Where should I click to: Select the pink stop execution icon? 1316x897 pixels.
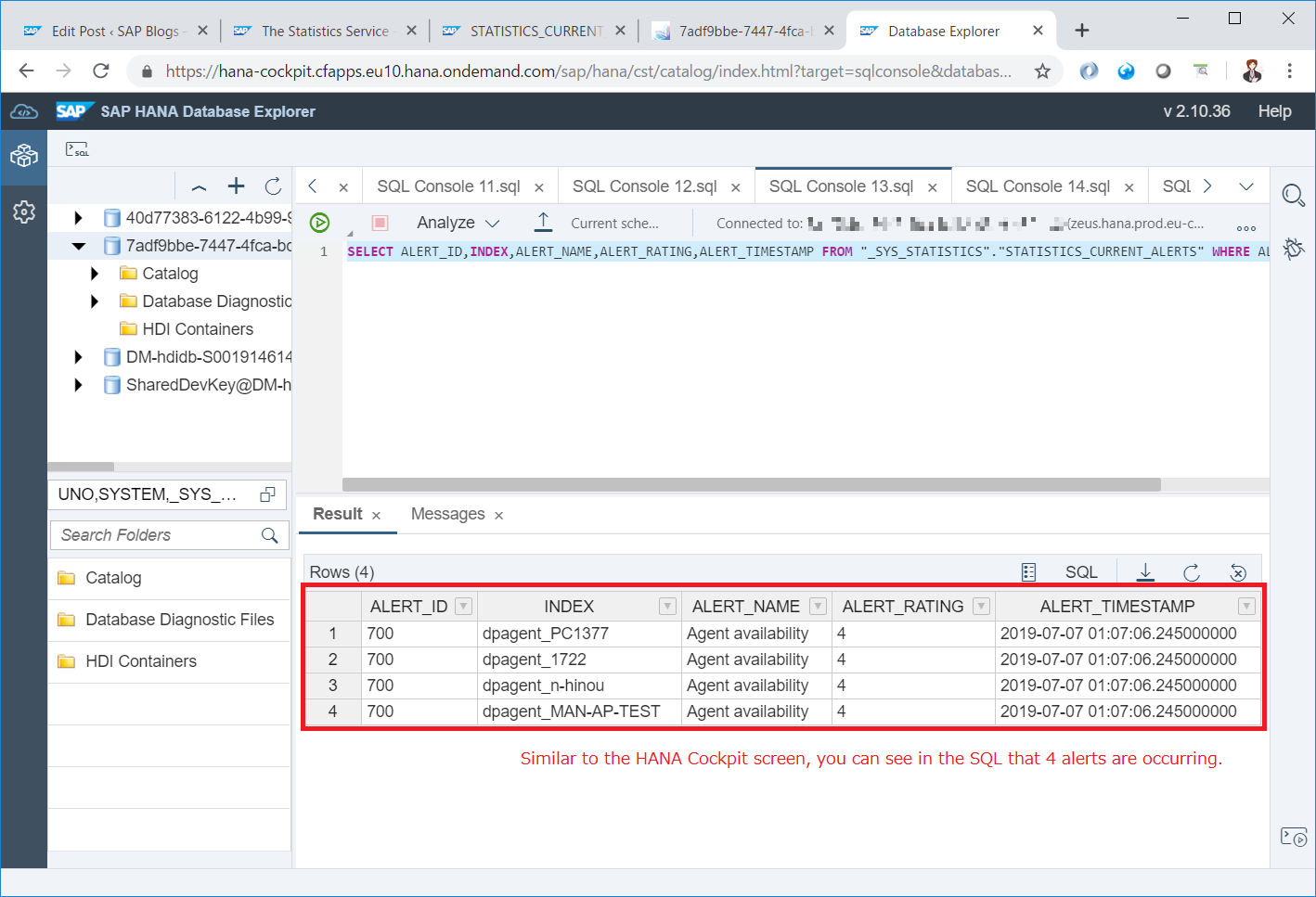click(381, 223)
